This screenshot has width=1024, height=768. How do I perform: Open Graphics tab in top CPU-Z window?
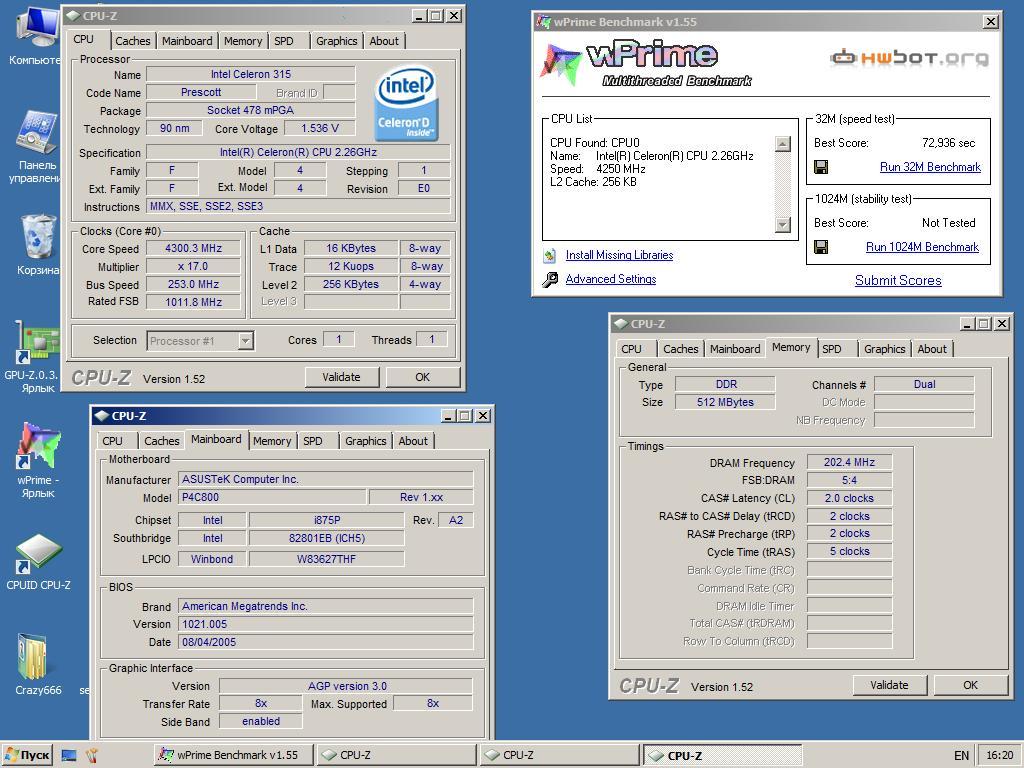336,41
